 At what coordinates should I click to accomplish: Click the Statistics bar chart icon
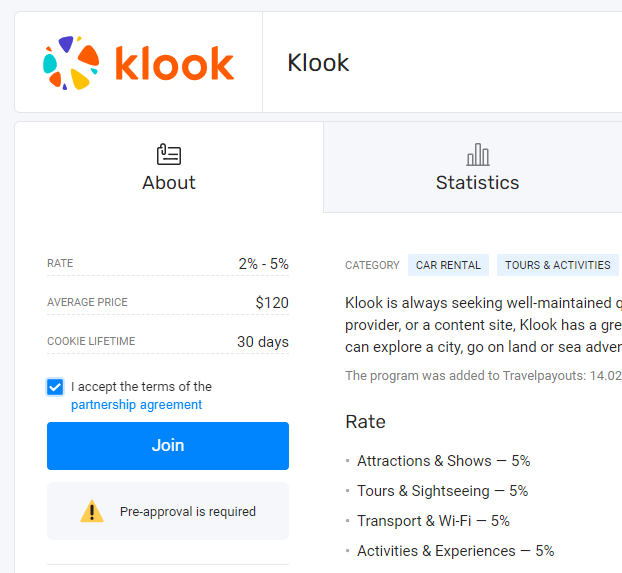click(478, 154)
